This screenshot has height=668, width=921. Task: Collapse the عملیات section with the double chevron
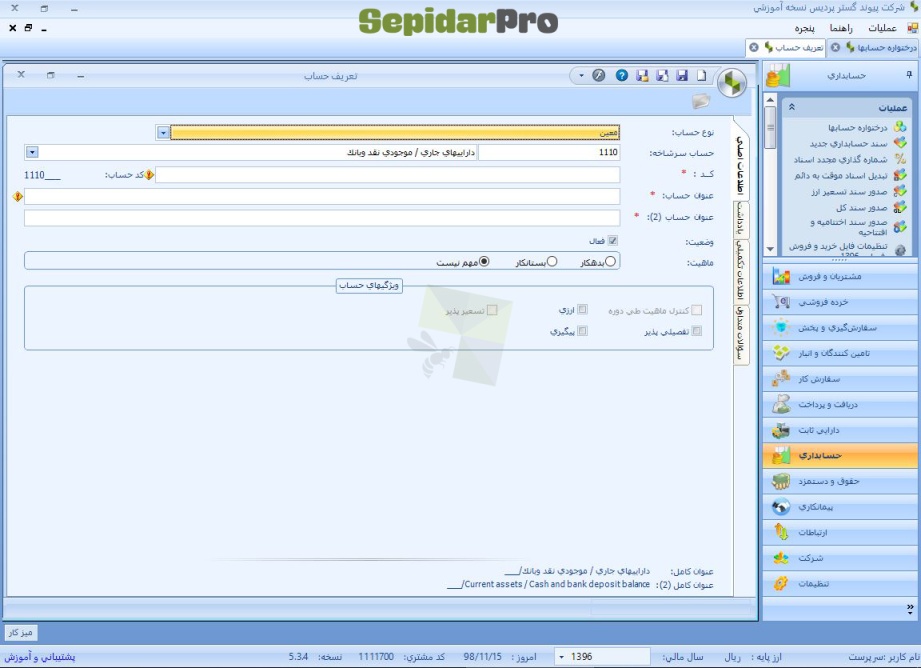(x=791, y=107)
